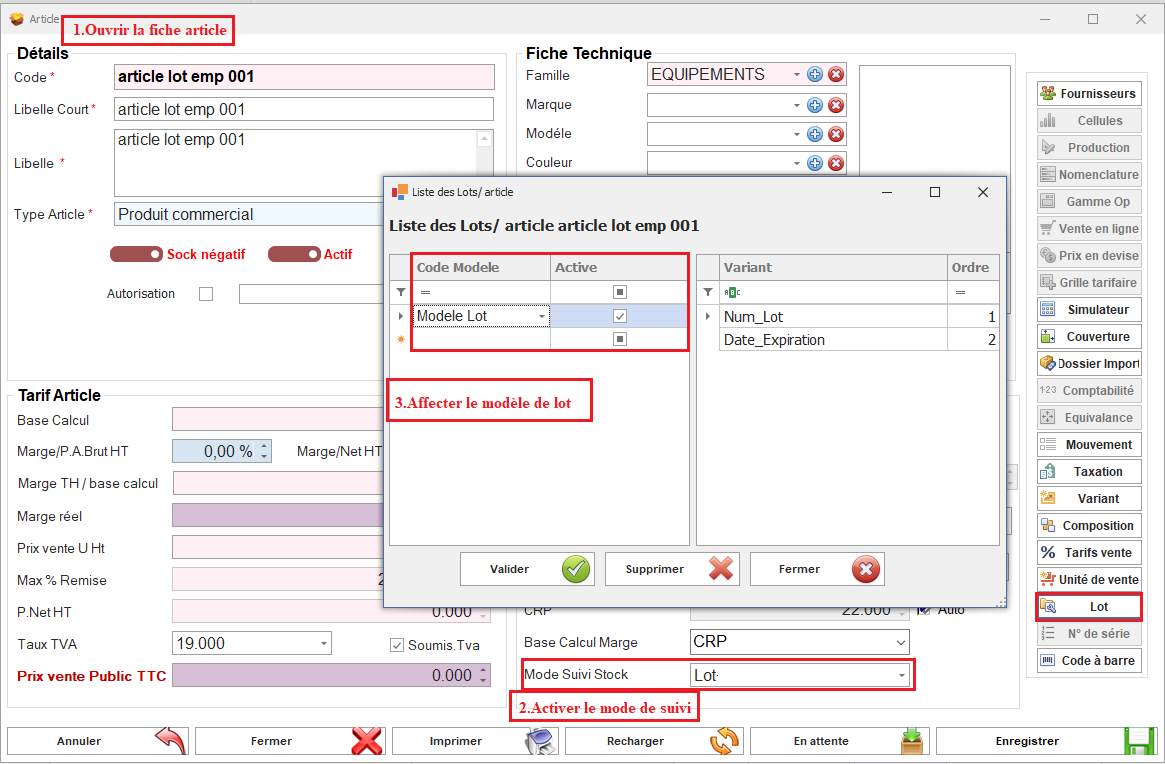Click the green plus icon beside Couleur

[815, 163]
